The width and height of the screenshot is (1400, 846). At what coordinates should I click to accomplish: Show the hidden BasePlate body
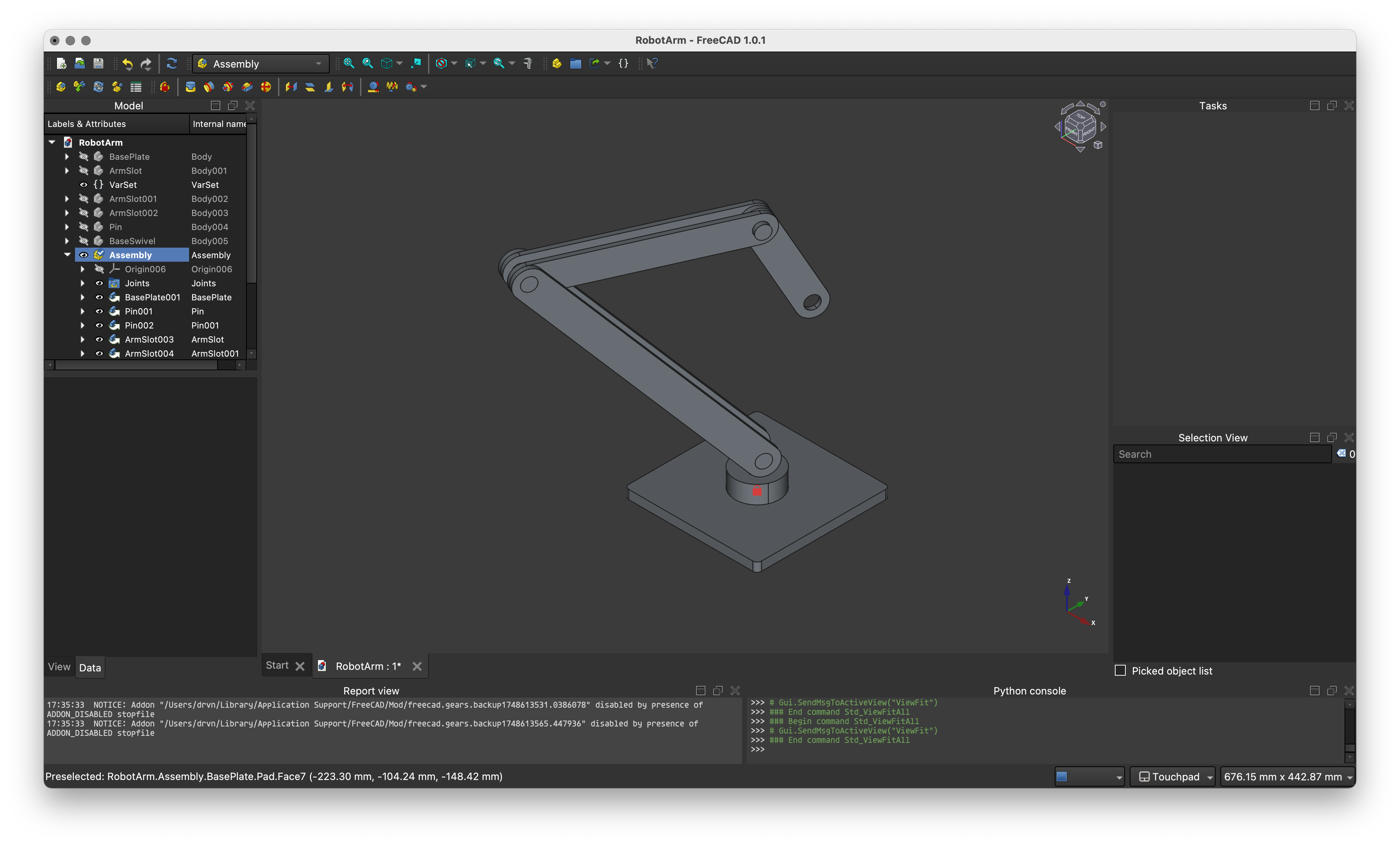pyautogui.click(x=84, y=157)
